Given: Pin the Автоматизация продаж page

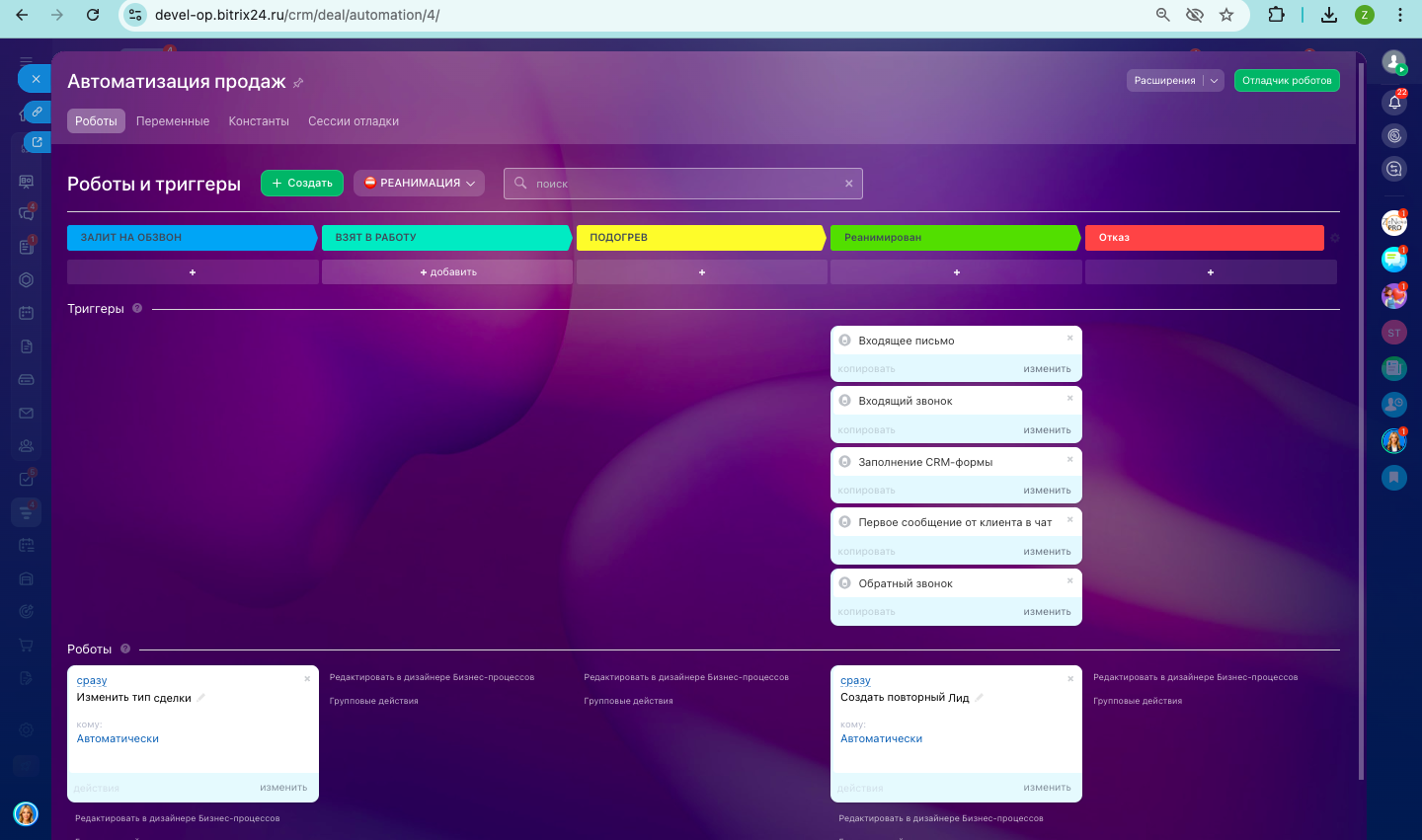Looking at the screenshot, I should (298, 83).
